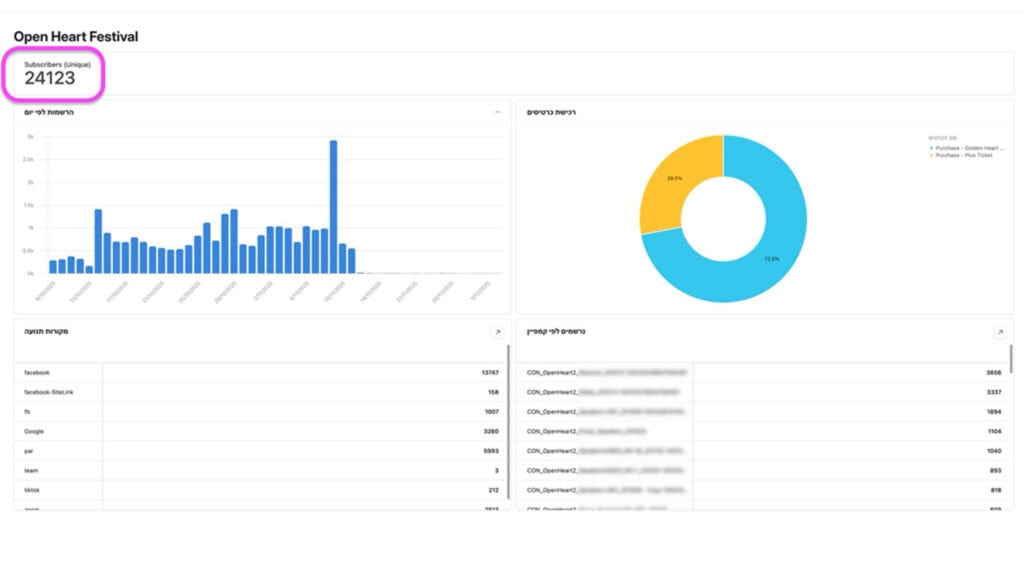Click the campaign value 818
The width and height of the screenshot is (1024, 573).
pos(996,490)
